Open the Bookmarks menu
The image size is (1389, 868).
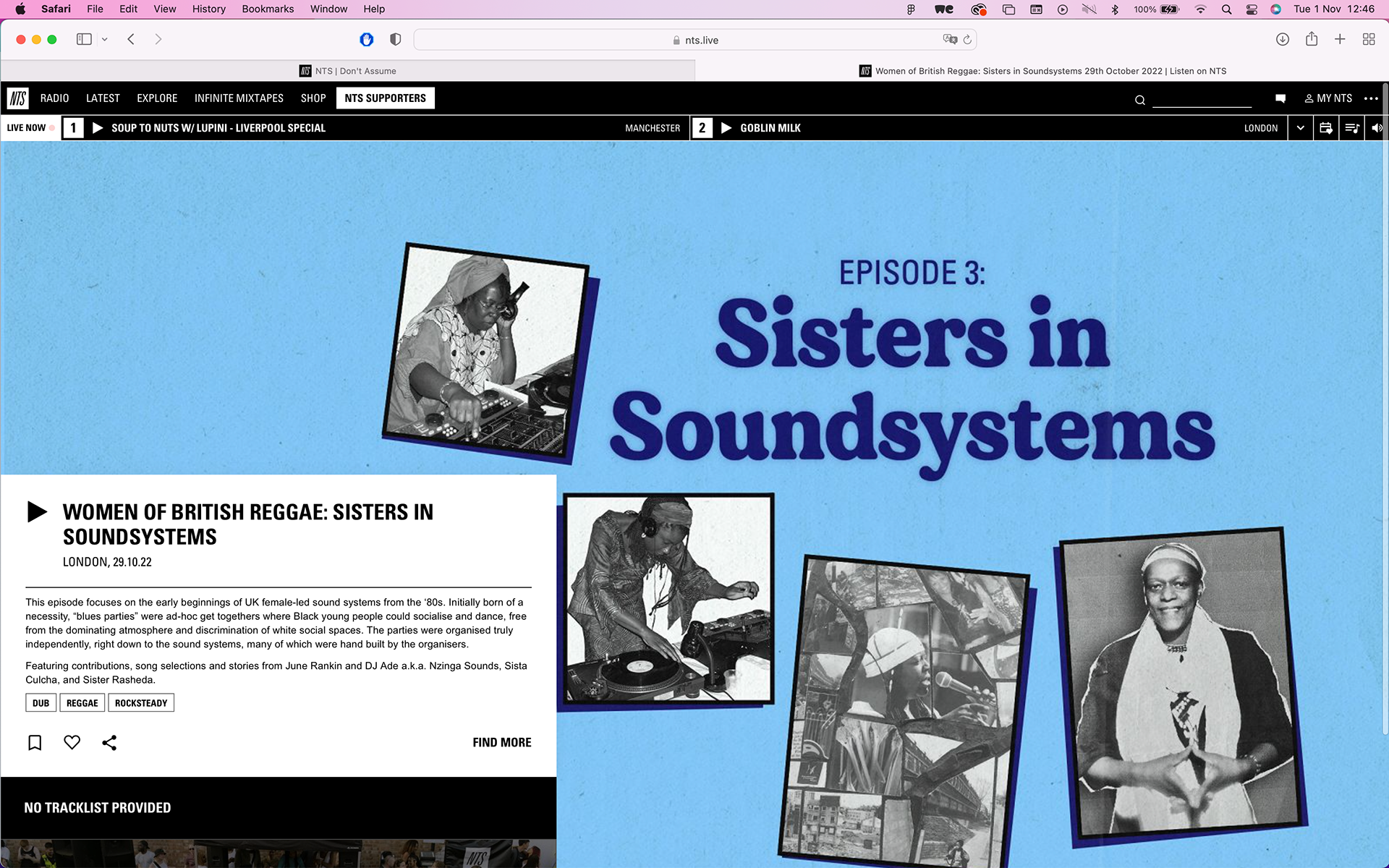pyautogui.click(x=268, y=9)
